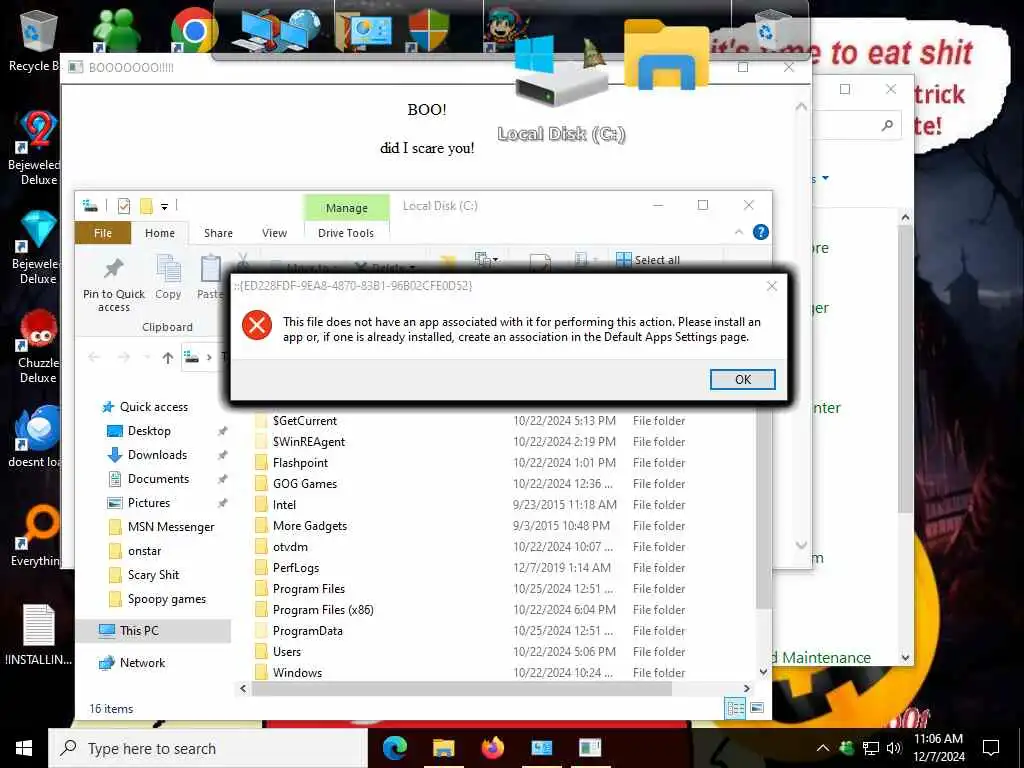Open the MSN Messenger desktop shortcut

pyautogui.click(x=118, y=29)
